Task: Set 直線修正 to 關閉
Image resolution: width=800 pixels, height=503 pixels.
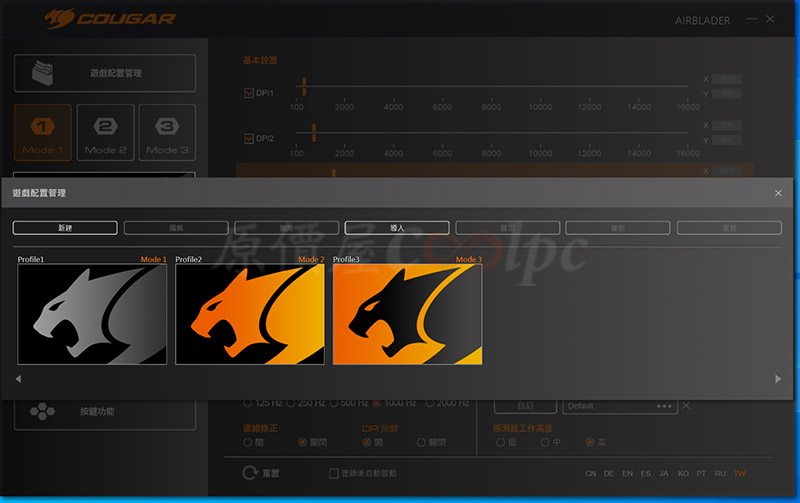Action: (x=303, y=442)
